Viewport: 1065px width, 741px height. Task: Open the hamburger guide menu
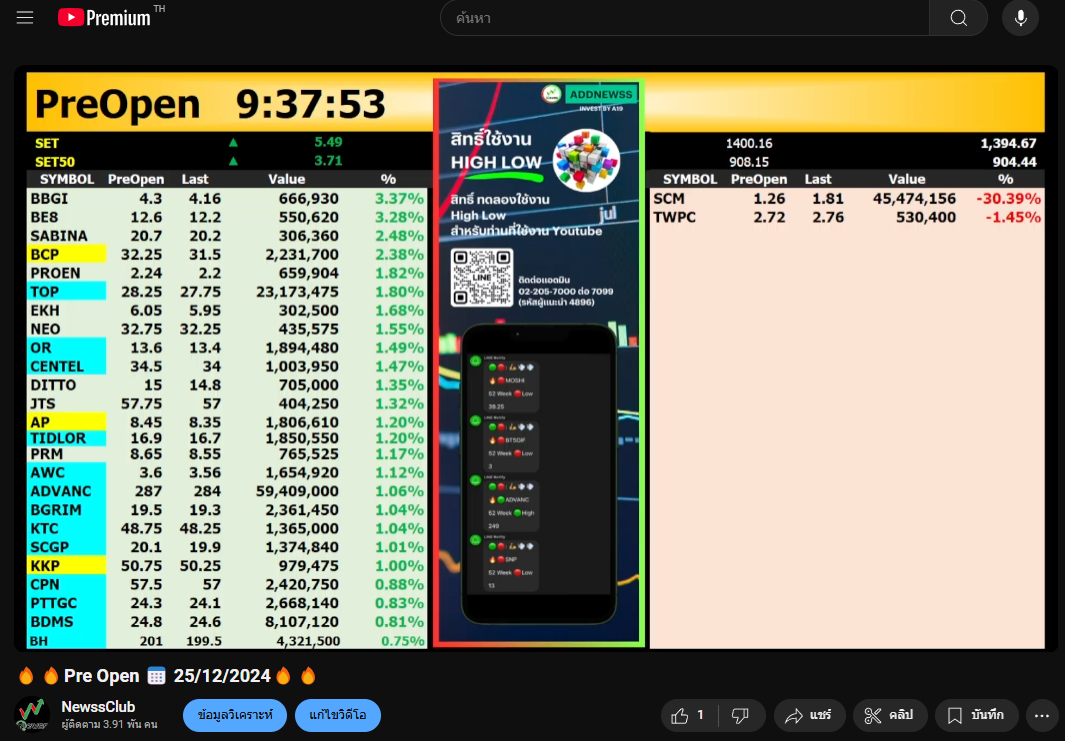[25, 18]
